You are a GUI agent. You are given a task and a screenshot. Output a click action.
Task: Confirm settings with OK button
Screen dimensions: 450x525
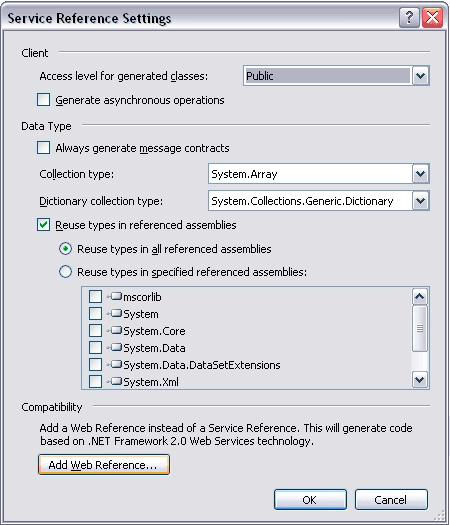pos(310,500)
